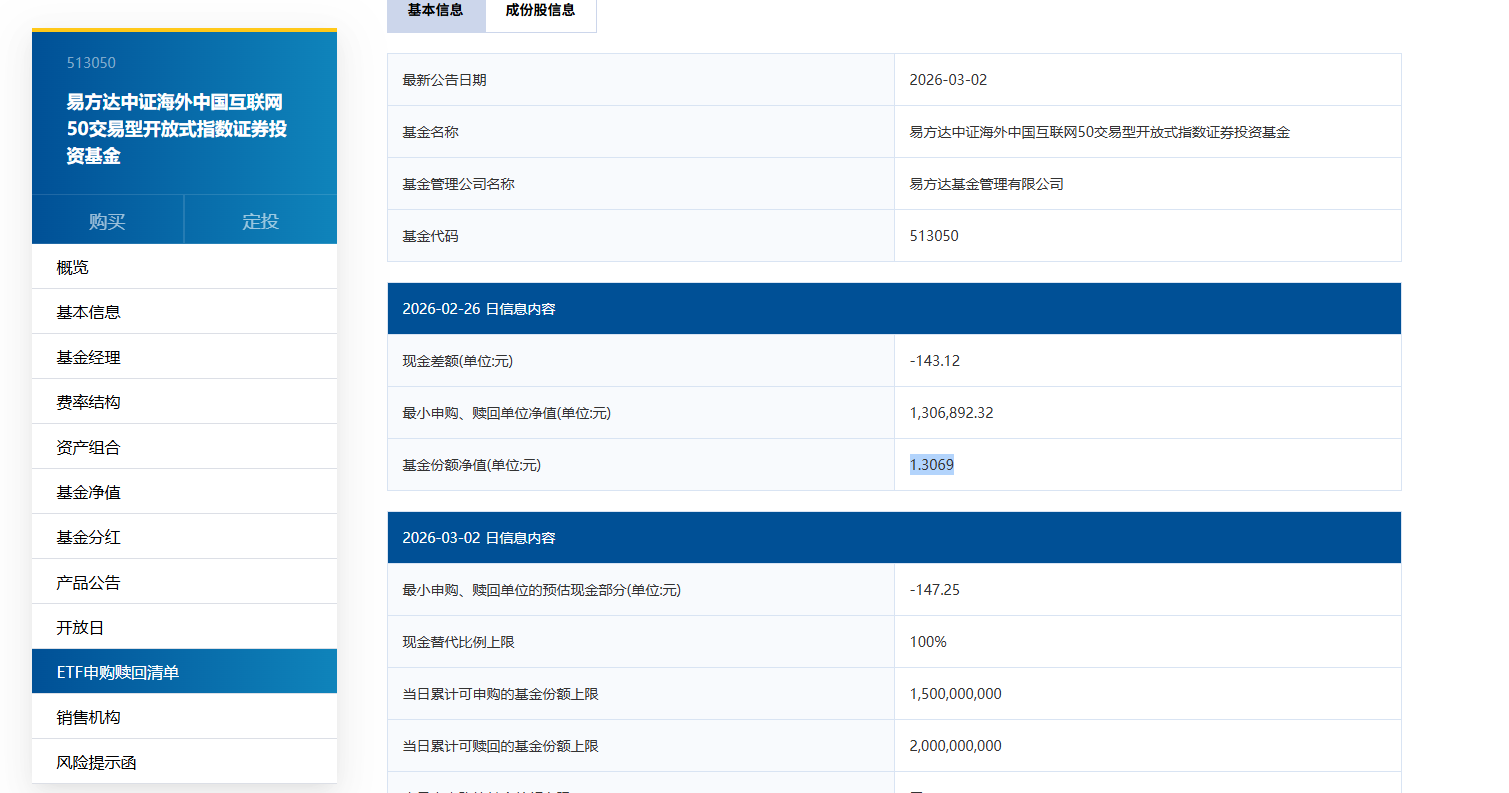The height and width of the screenshot is (793, 1509).
Task: Click the fund name value in the 基金名称 row
Action: tap(1099, 132)
